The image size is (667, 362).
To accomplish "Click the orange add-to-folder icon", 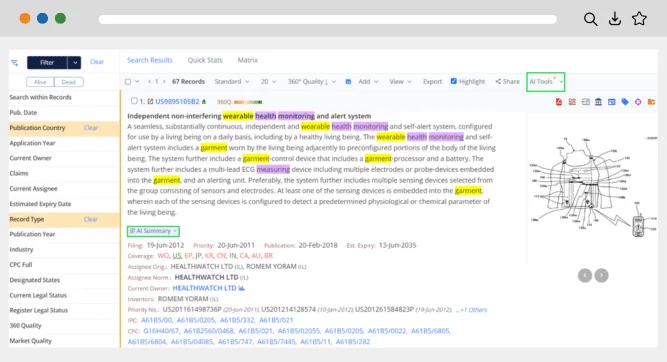I will (x=651, y=102).
